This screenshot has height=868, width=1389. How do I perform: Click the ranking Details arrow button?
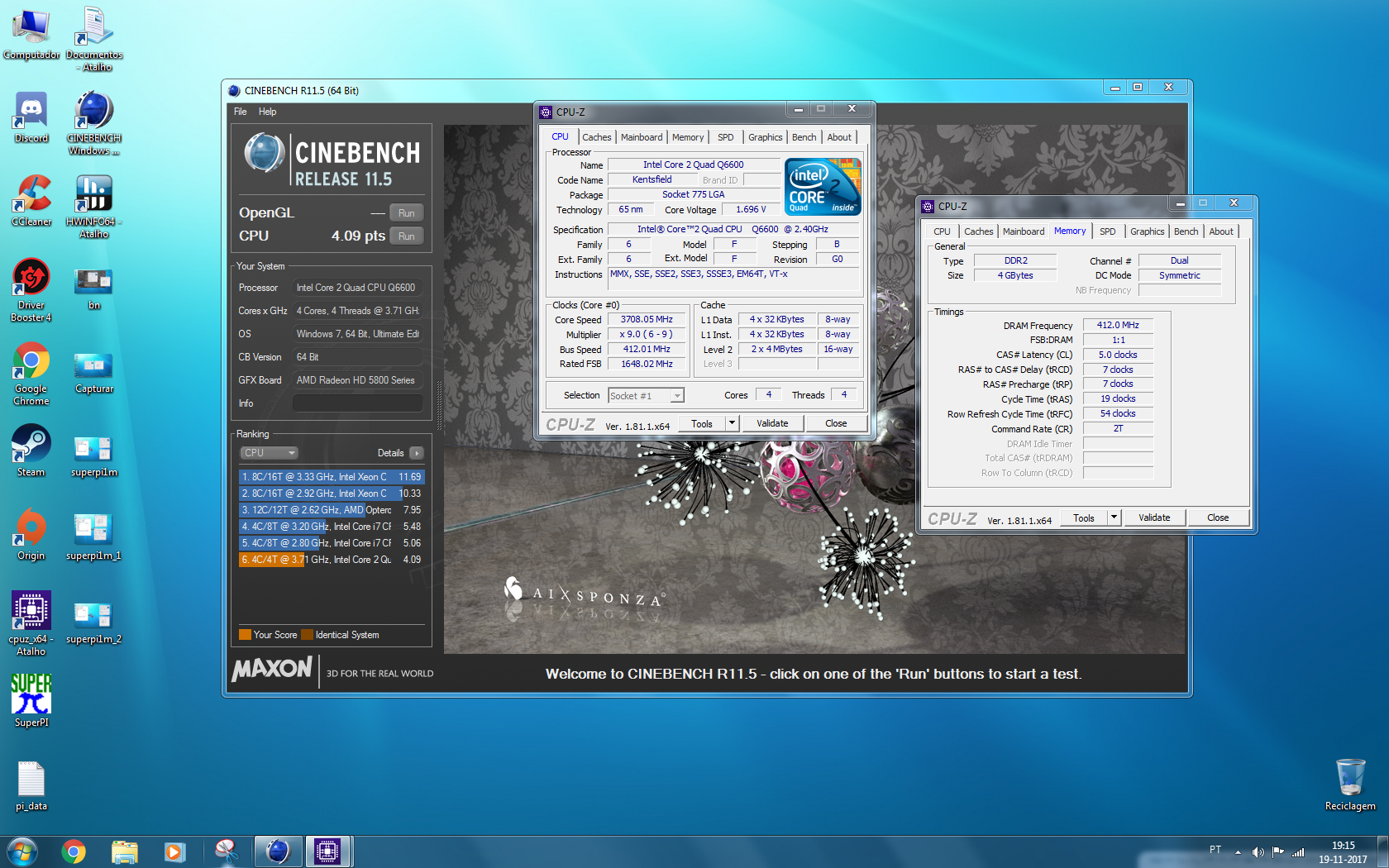pos(416,453)
